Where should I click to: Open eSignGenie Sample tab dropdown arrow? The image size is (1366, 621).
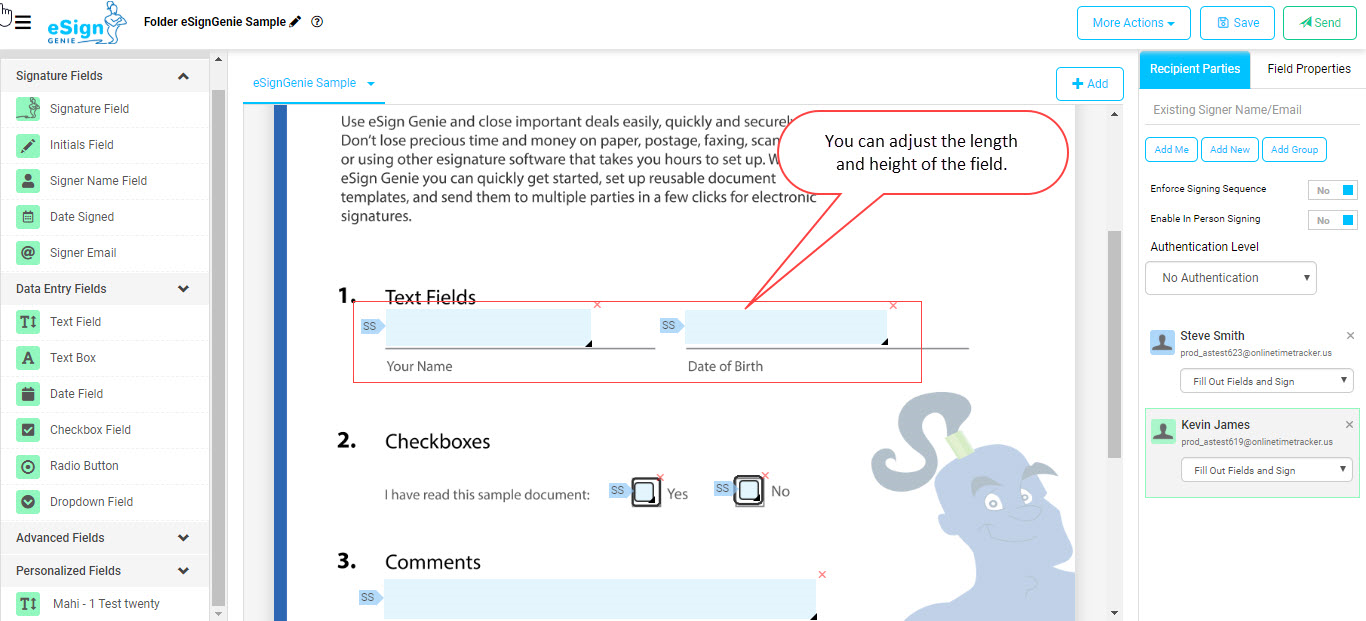tap(371, 84)
